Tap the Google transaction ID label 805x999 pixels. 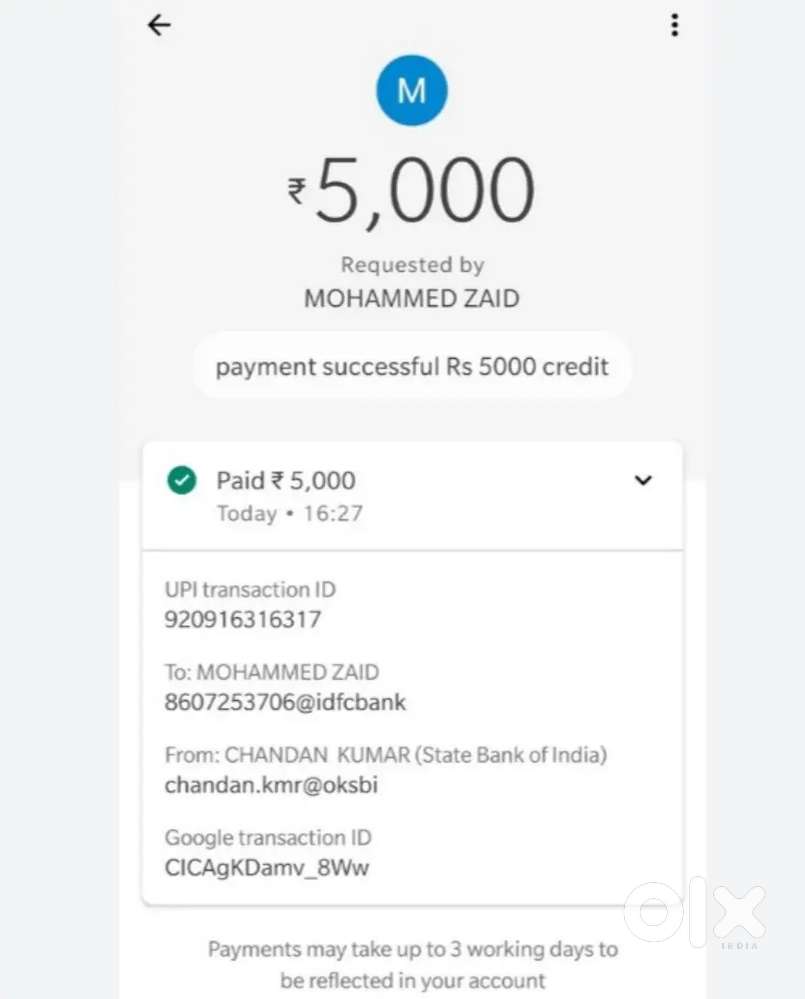click(268, 838)
